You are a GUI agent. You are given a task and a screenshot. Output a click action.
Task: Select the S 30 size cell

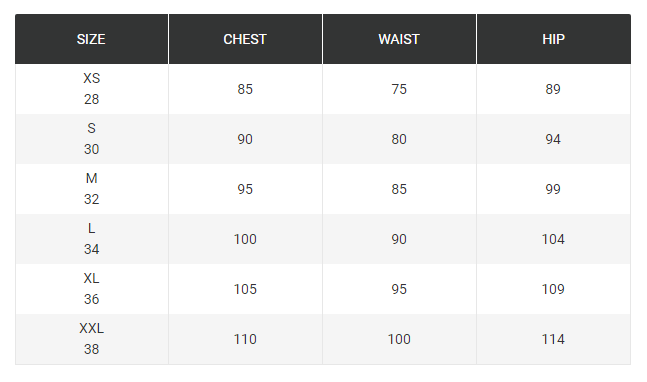pos(91,139)
